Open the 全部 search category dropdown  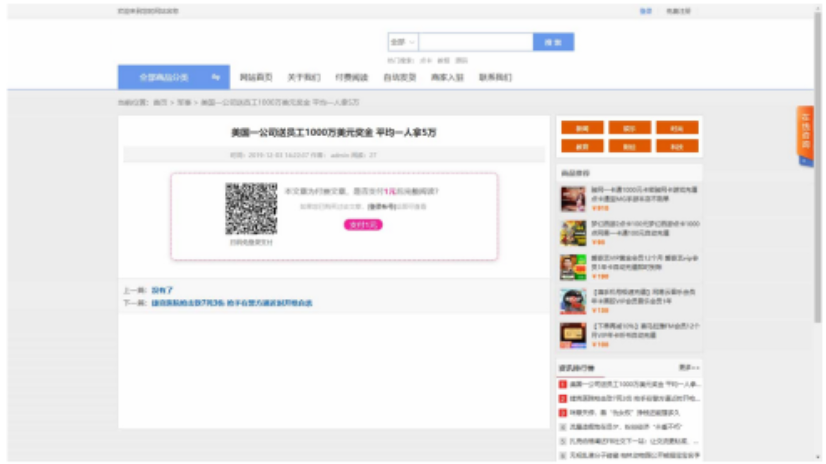tap(402, 42)
